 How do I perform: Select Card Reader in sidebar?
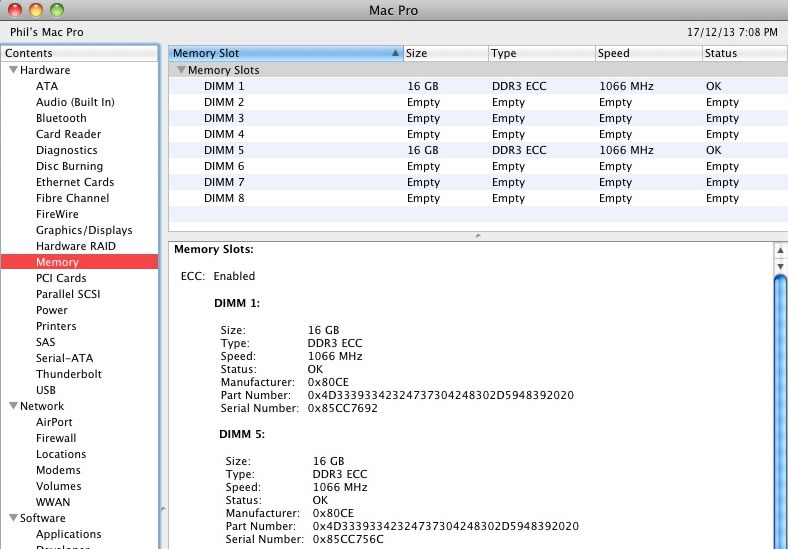68,134
